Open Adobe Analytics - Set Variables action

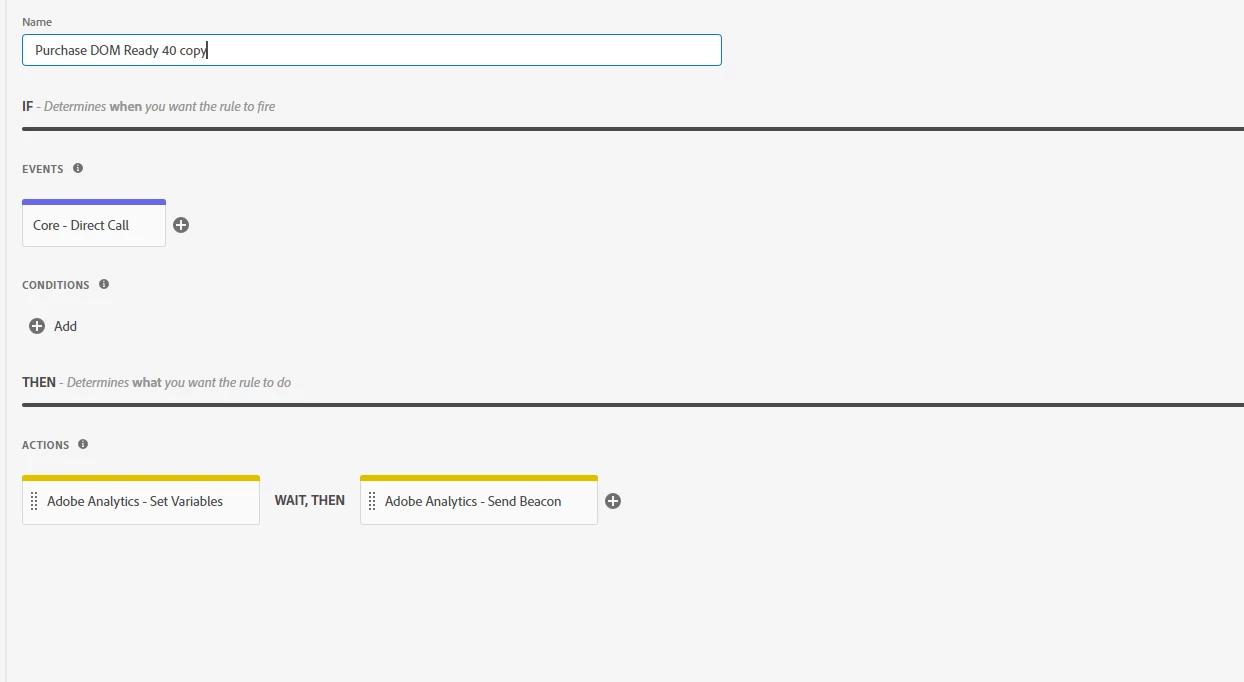tap(141, 500)
